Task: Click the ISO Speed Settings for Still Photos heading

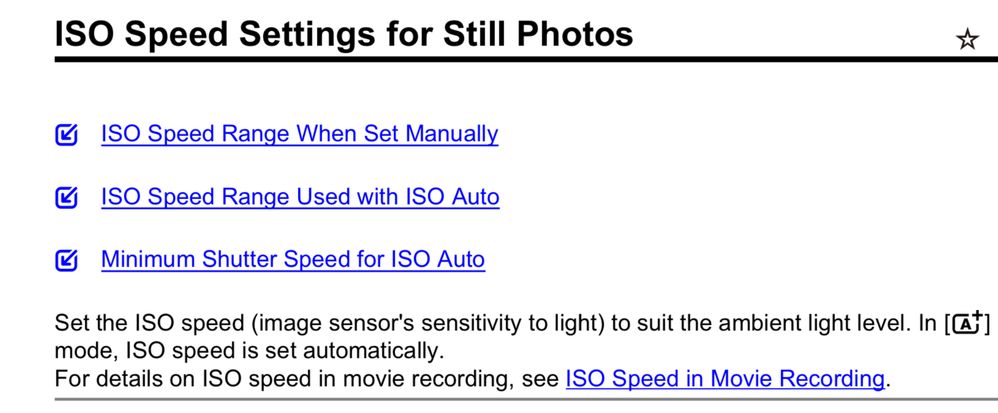Action: [x=344, y=35]
